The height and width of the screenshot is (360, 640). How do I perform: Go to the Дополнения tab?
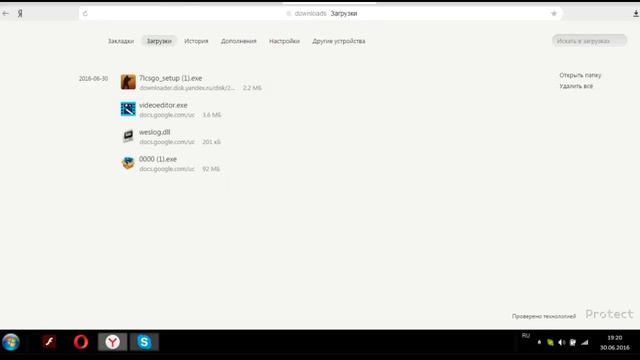point(239,41)
